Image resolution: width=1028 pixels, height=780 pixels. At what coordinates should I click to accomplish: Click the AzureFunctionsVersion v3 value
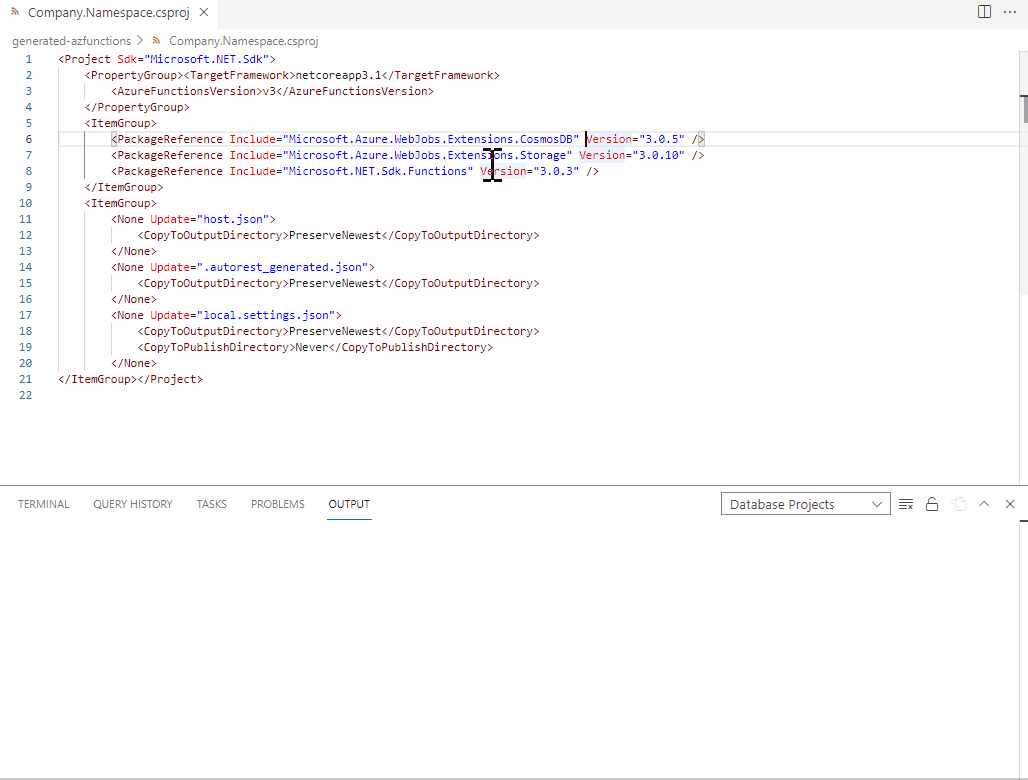pyautogui.click(x=269, y=91)
